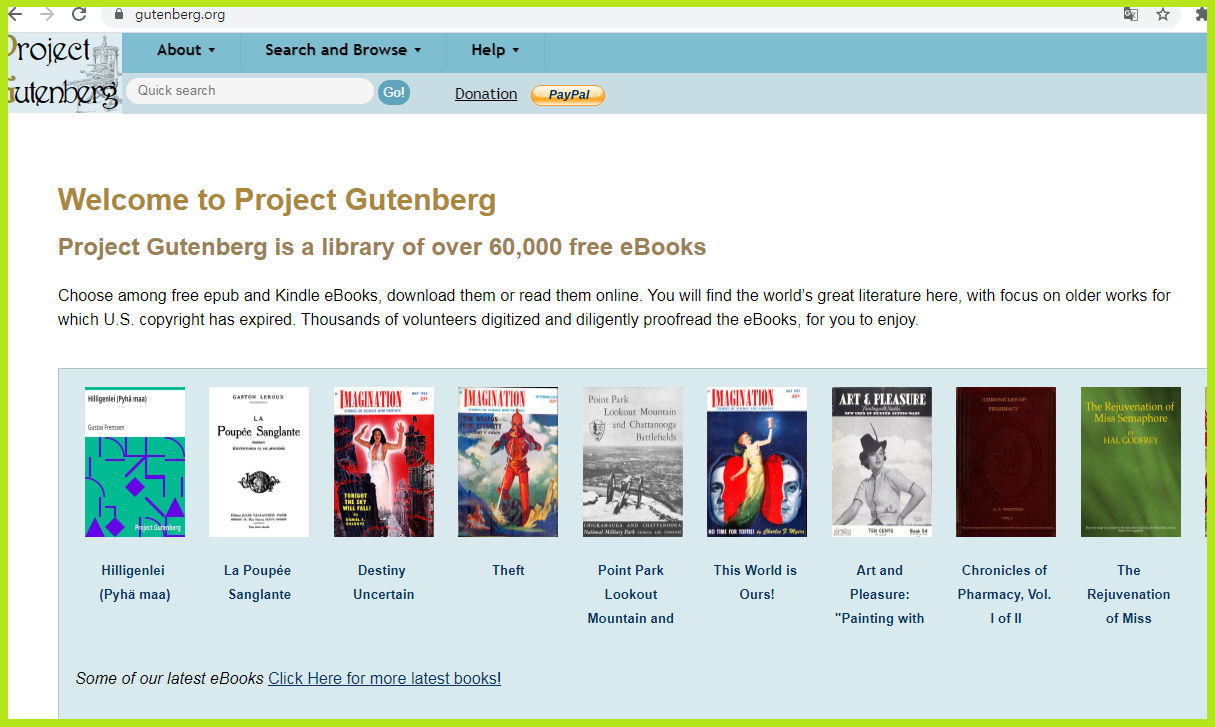Click the Go! search button
The image size is (1215, 727).
[394, 92]
